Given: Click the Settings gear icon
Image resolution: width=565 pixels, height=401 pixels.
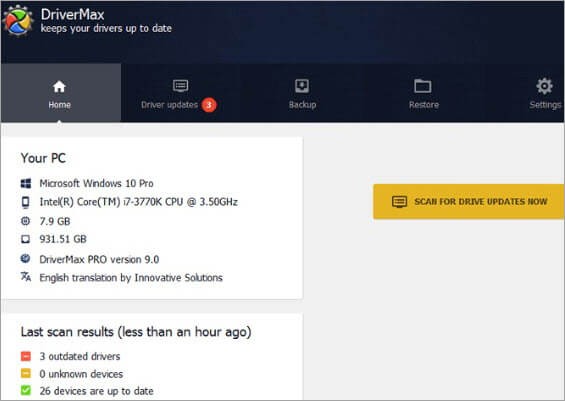Looking at the screenshot, I should click(544, 86).
